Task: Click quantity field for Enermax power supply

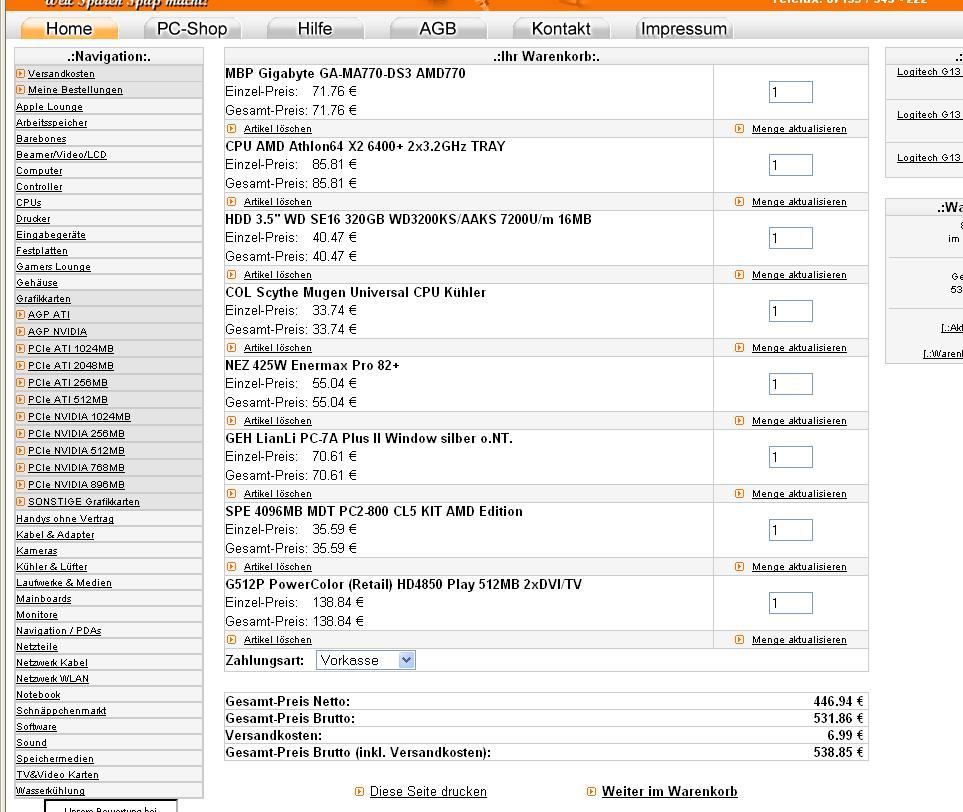Action: 790,385
